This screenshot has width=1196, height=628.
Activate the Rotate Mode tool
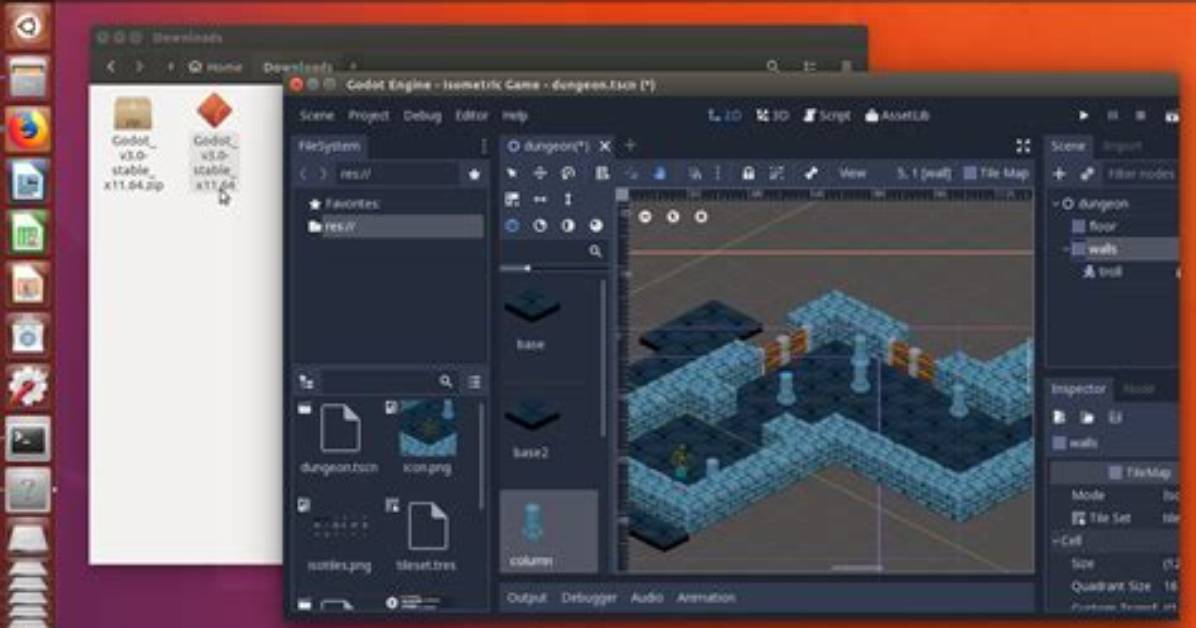click(567, 174)
